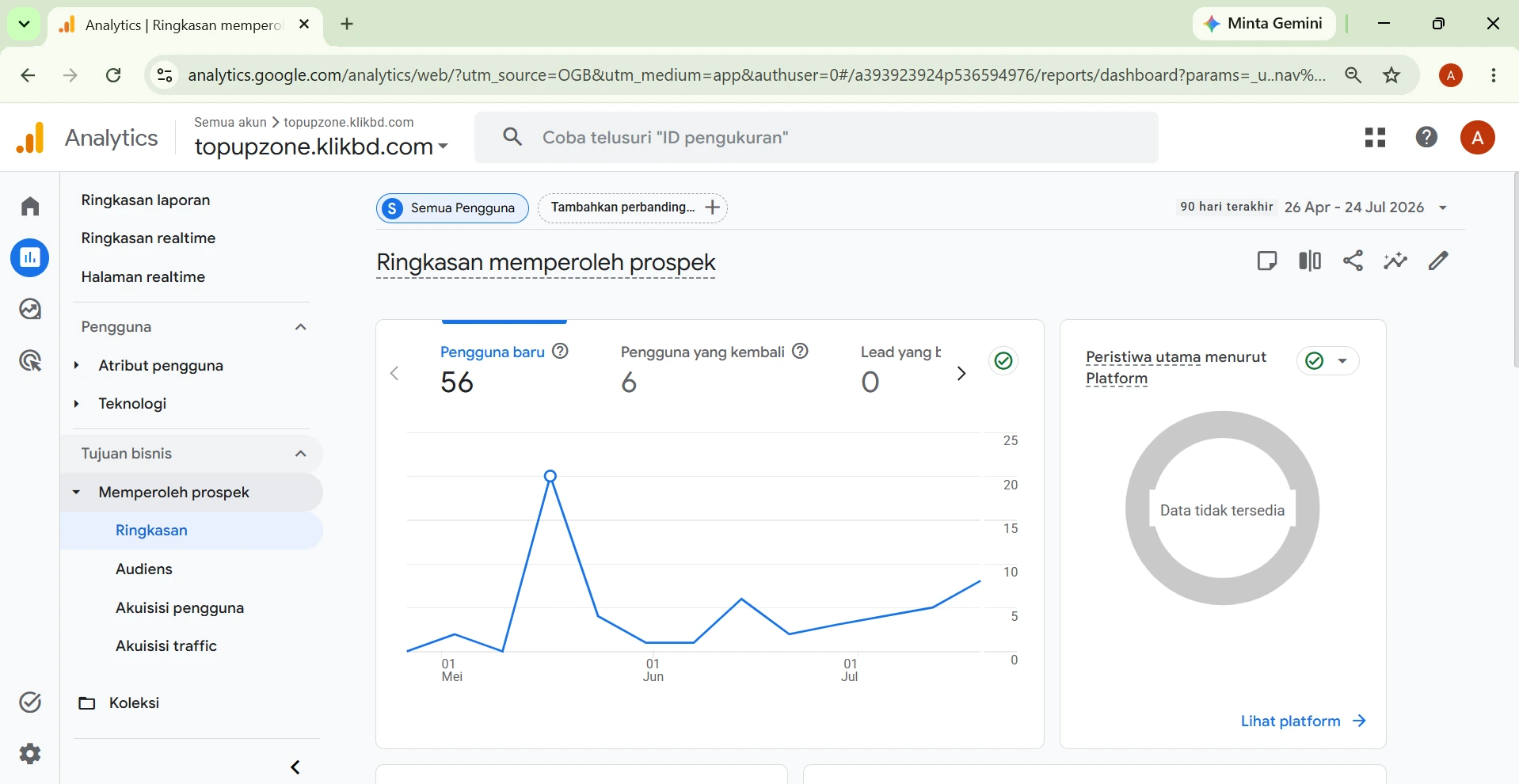Collapse the Tujuan bisnis section
The height and width of the screenshot is (784, 1519).
tap(301, 454)
